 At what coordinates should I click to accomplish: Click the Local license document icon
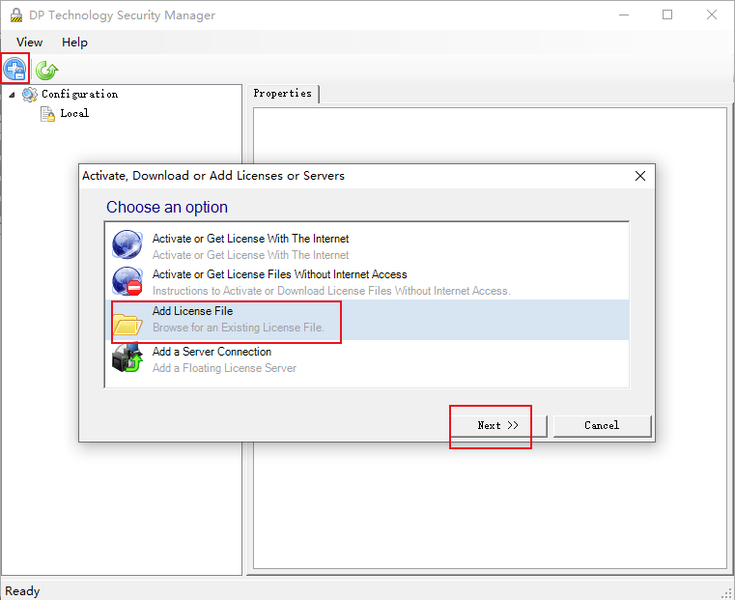pos(47,114)
